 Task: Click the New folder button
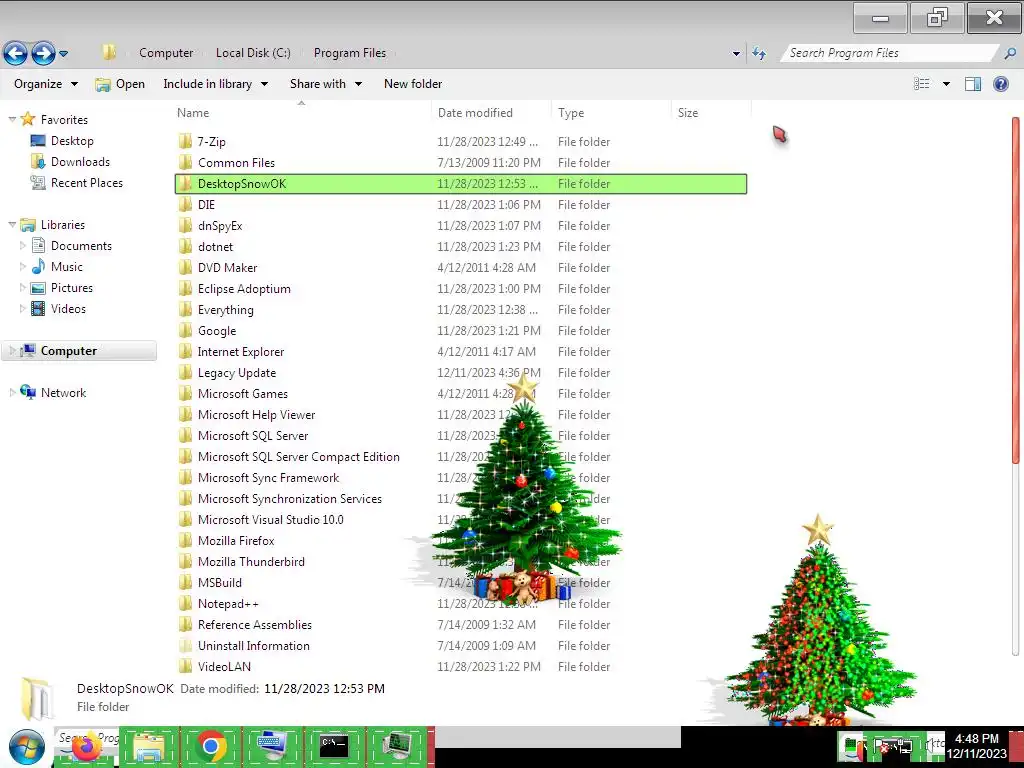(413, 84)
